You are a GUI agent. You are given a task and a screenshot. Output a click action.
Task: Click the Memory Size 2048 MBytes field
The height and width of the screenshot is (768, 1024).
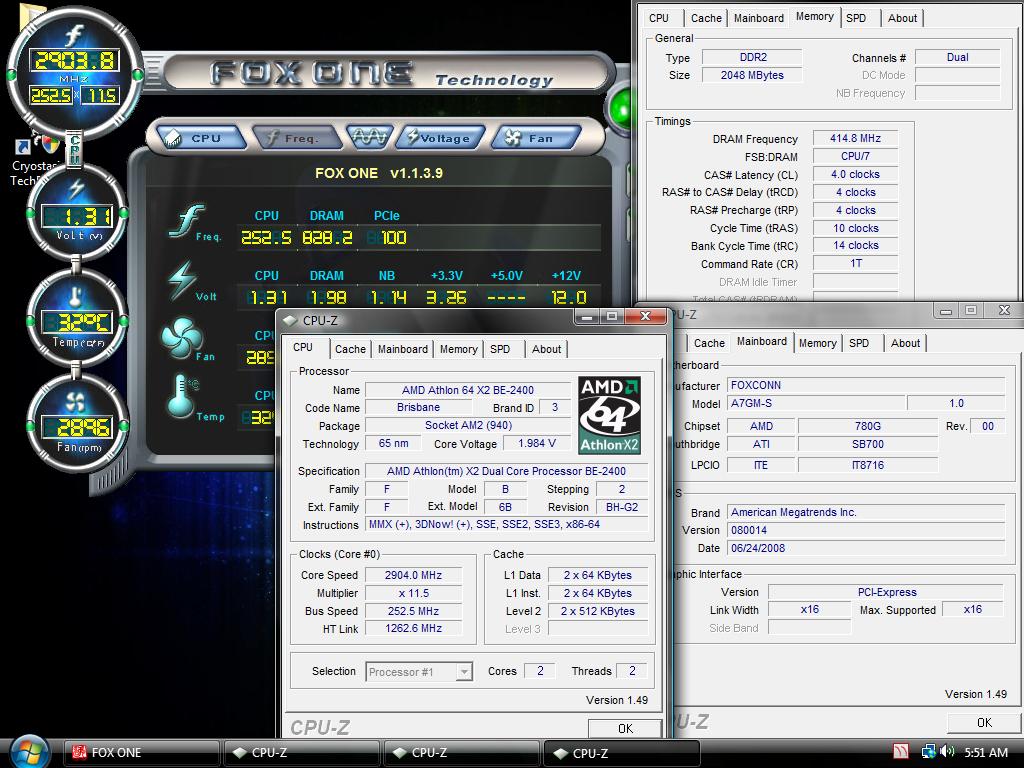[x=752, y=75]
